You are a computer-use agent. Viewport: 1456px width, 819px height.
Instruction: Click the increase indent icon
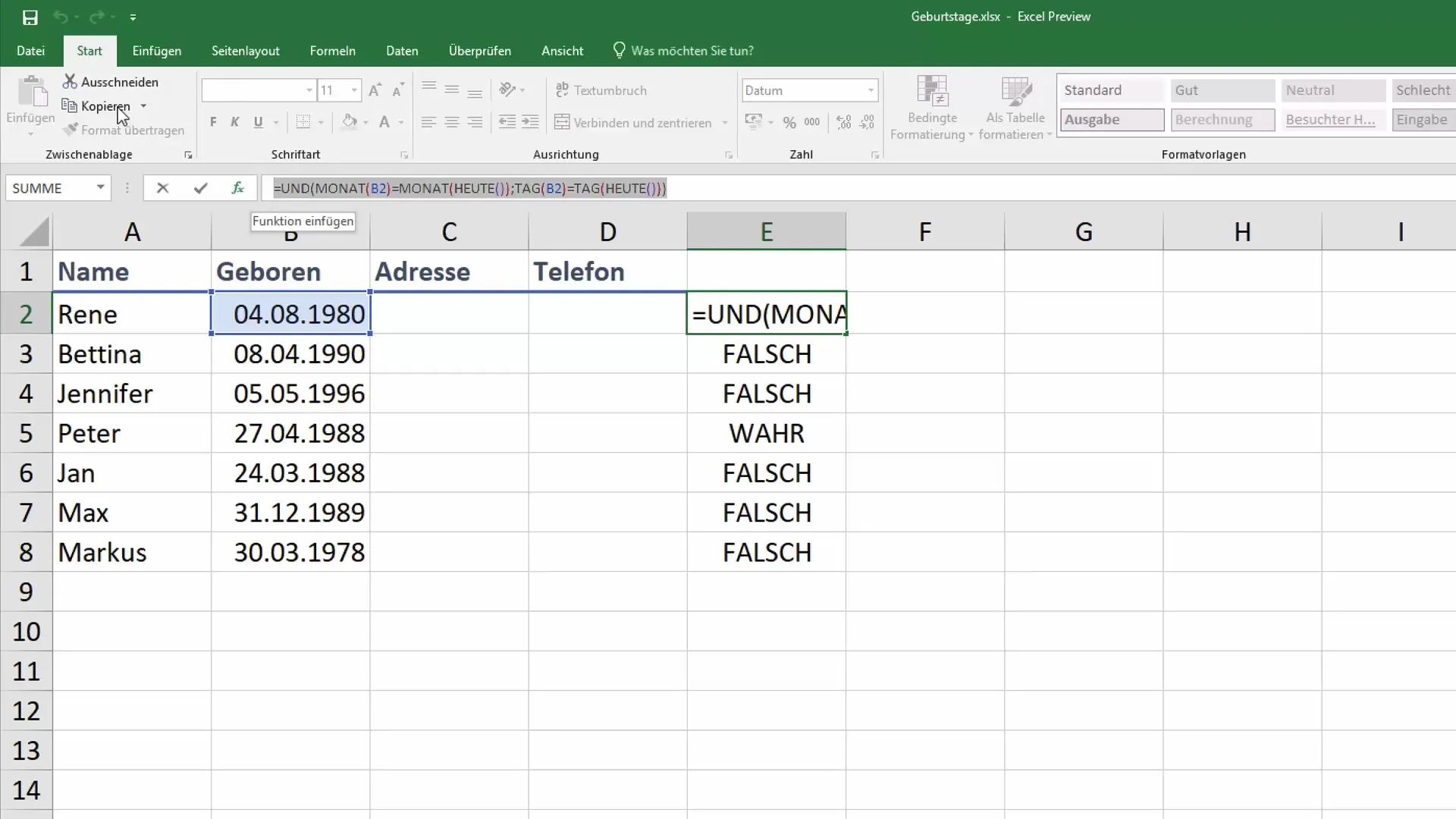[531, 122]
